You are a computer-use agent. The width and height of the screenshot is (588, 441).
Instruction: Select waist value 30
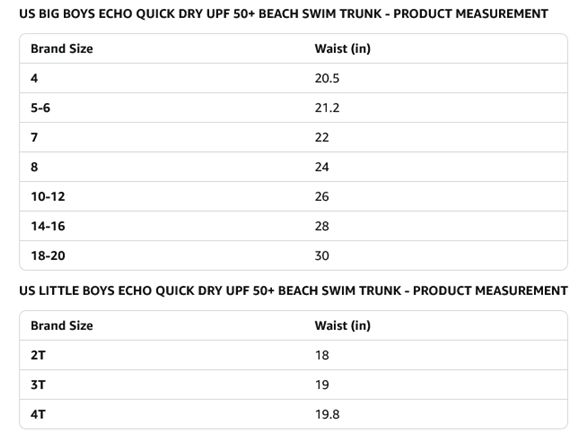click(322, 256)
